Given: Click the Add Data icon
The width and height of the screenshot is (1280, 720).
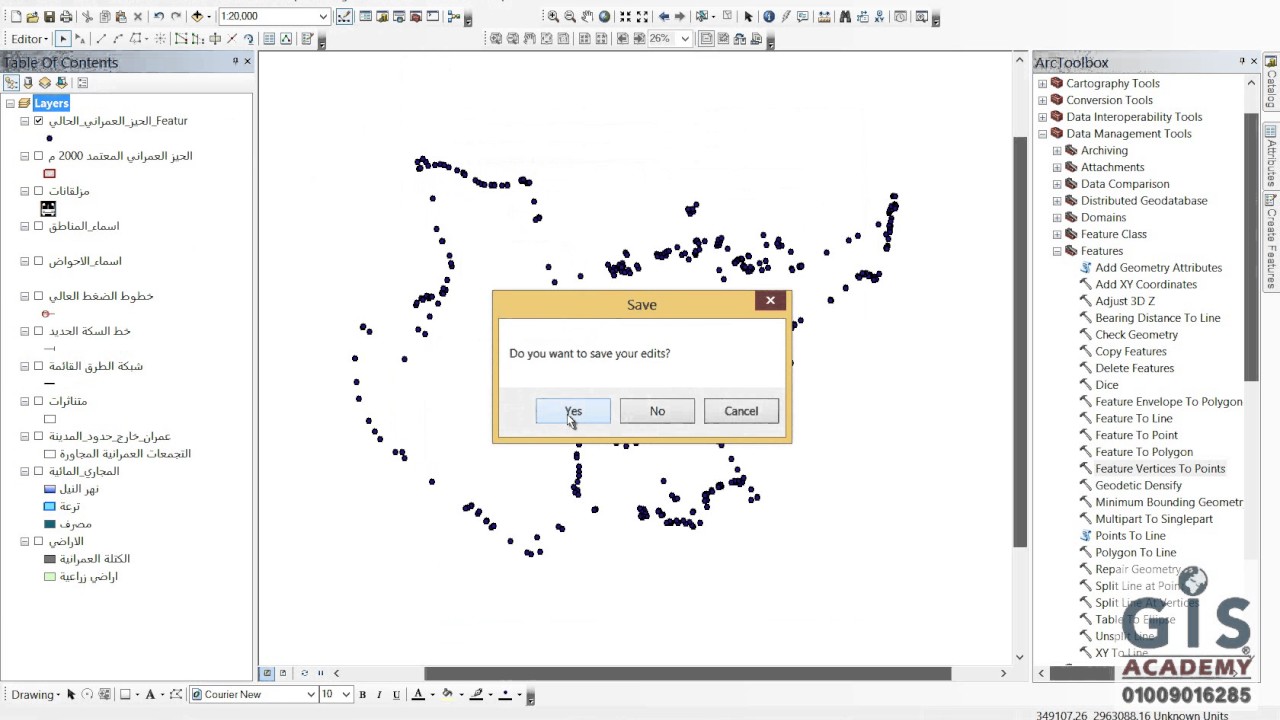Looking at the screenshot, I should 198,17.
